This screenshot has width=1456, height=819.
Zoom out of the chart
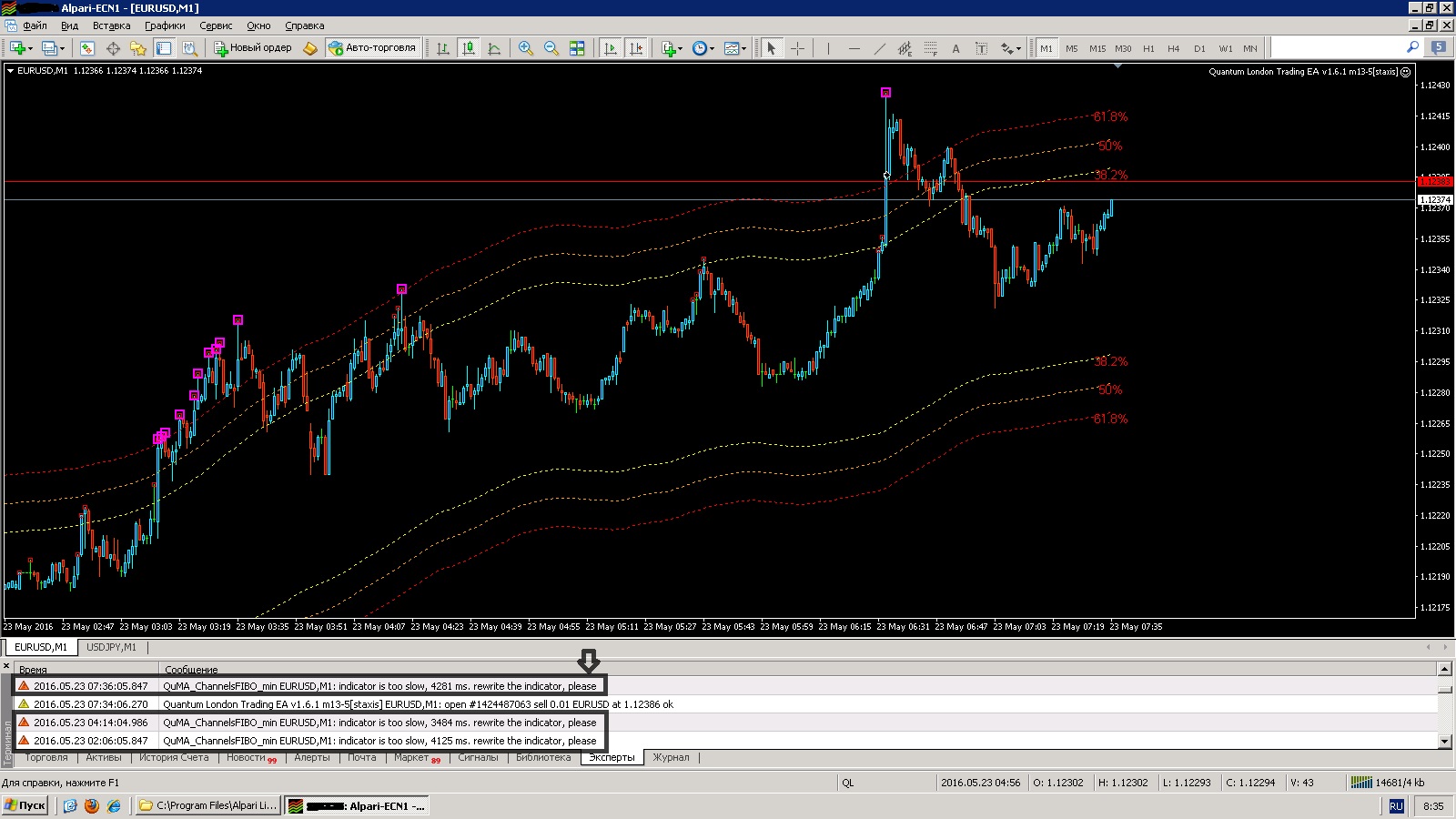point(551,48)
